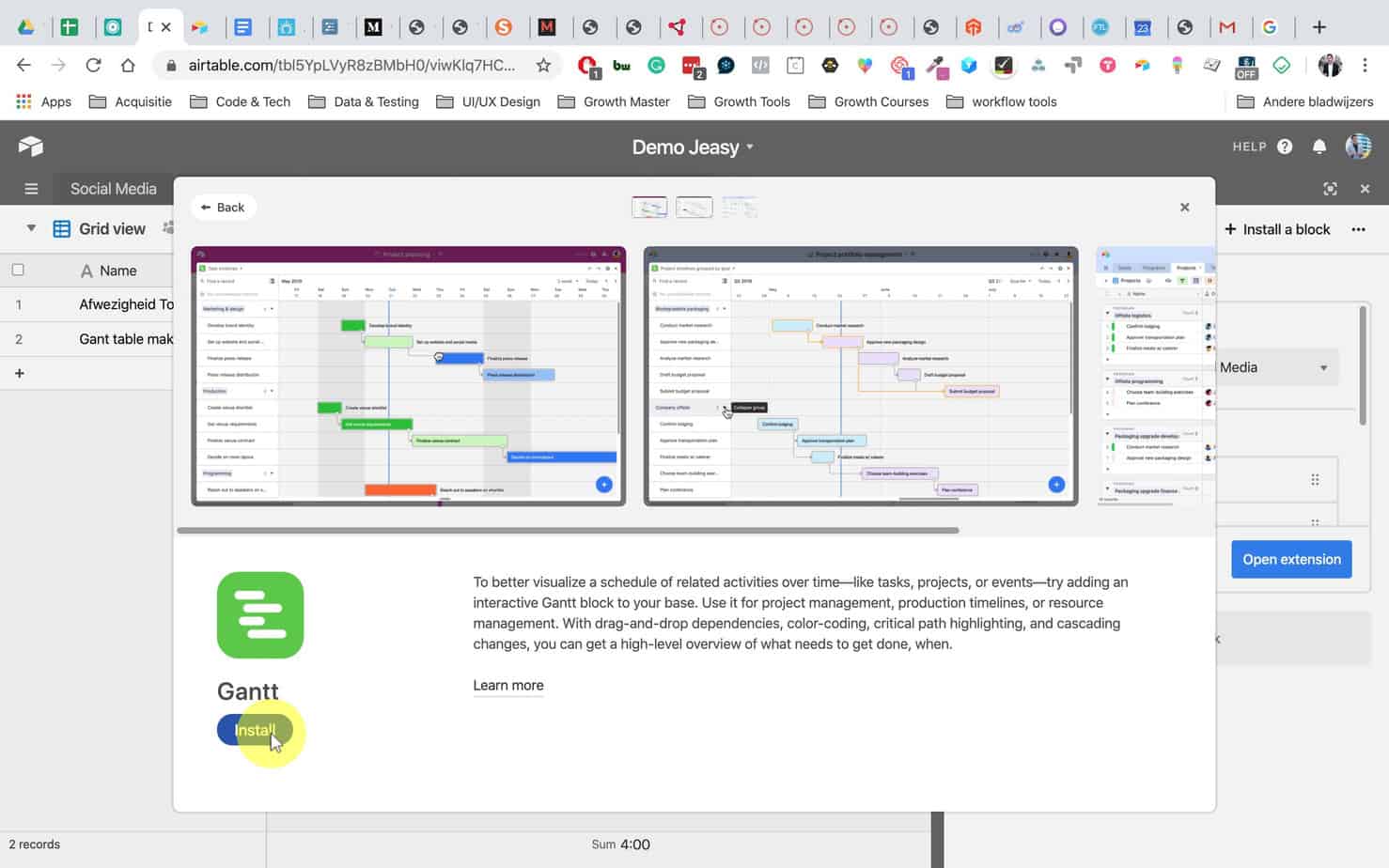1389x868 pixels.
Task: Open the Acquisitie bookmarks folder
Action: pos(130,101)
